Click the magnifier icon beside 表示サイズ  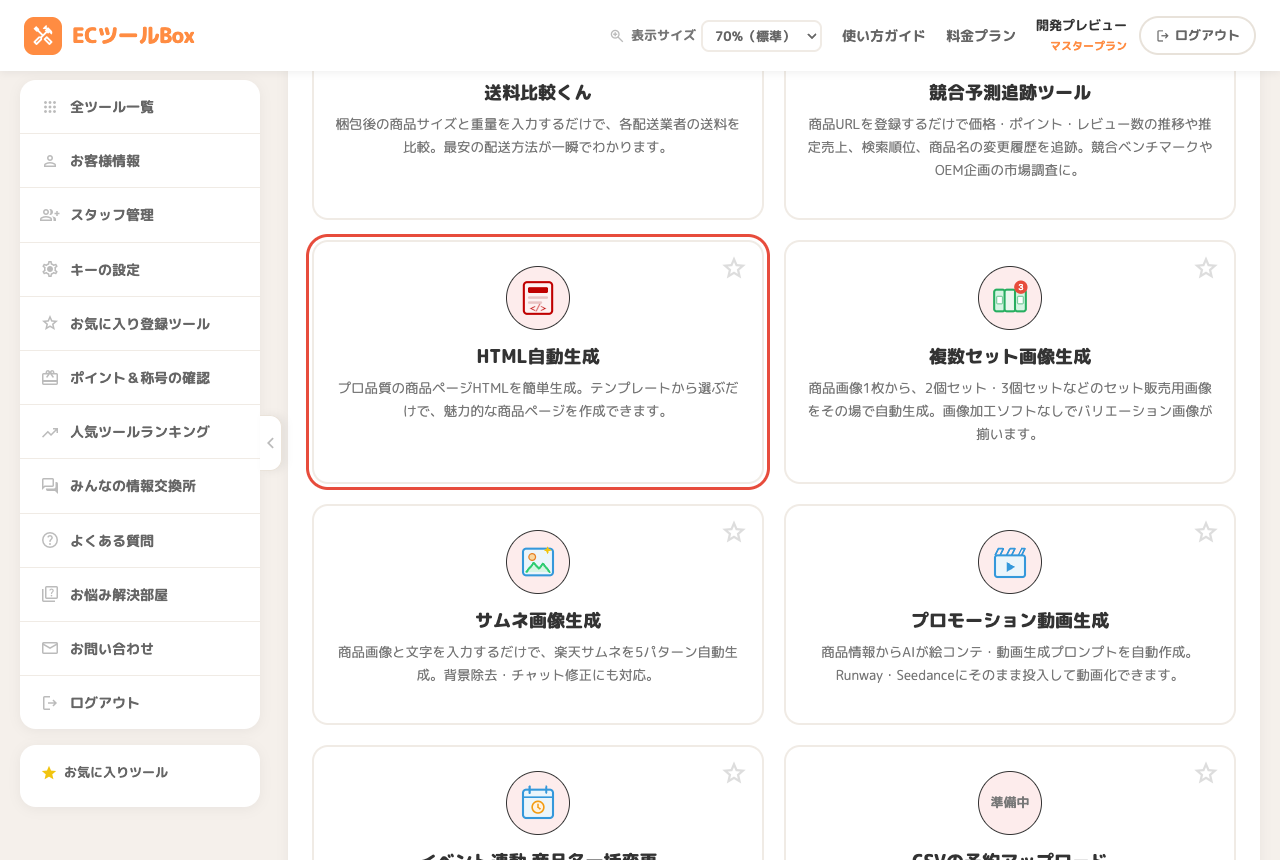point(617,36)
